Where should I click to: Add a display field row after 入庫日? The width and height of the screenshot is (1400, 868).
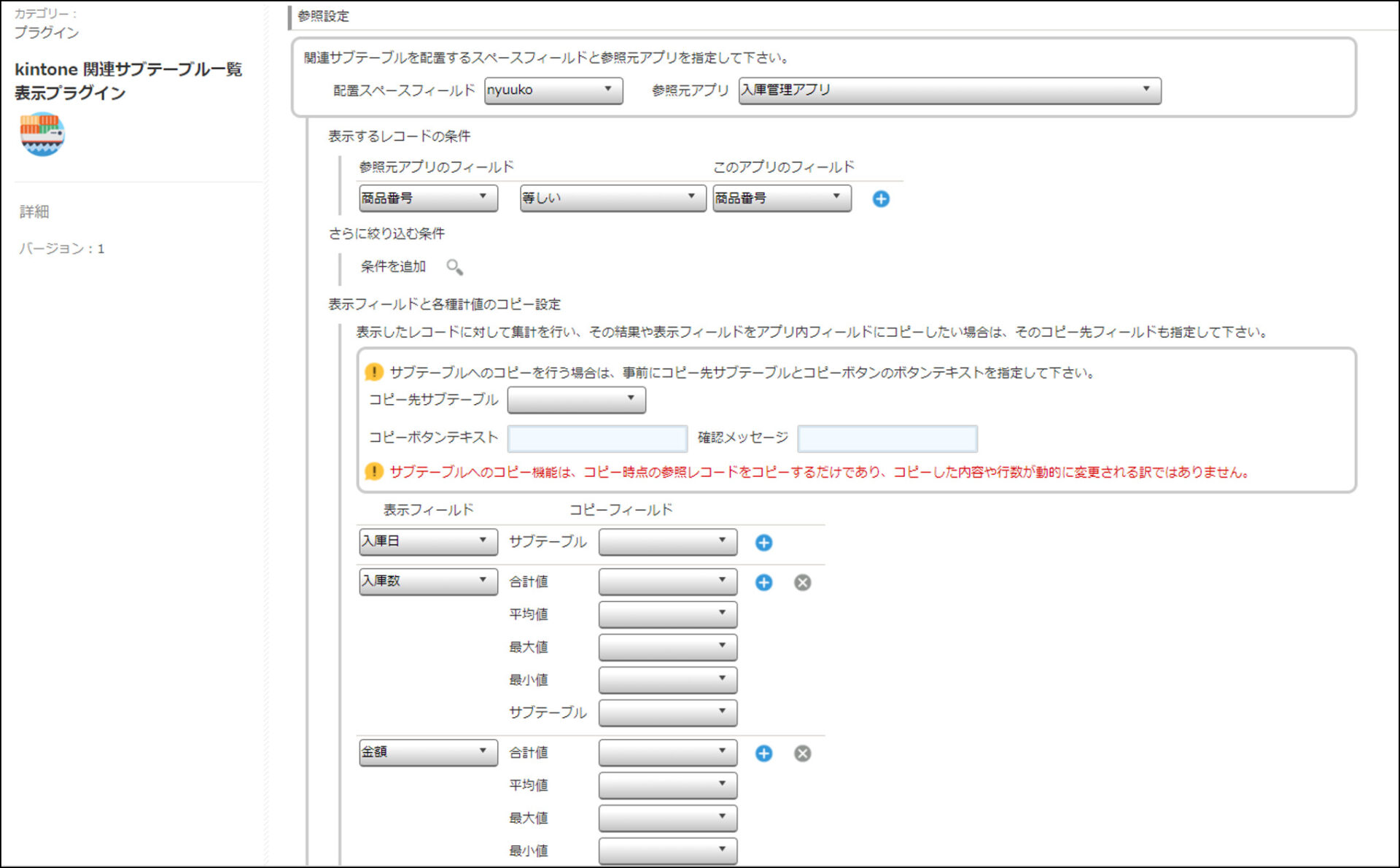click(763, 543)
